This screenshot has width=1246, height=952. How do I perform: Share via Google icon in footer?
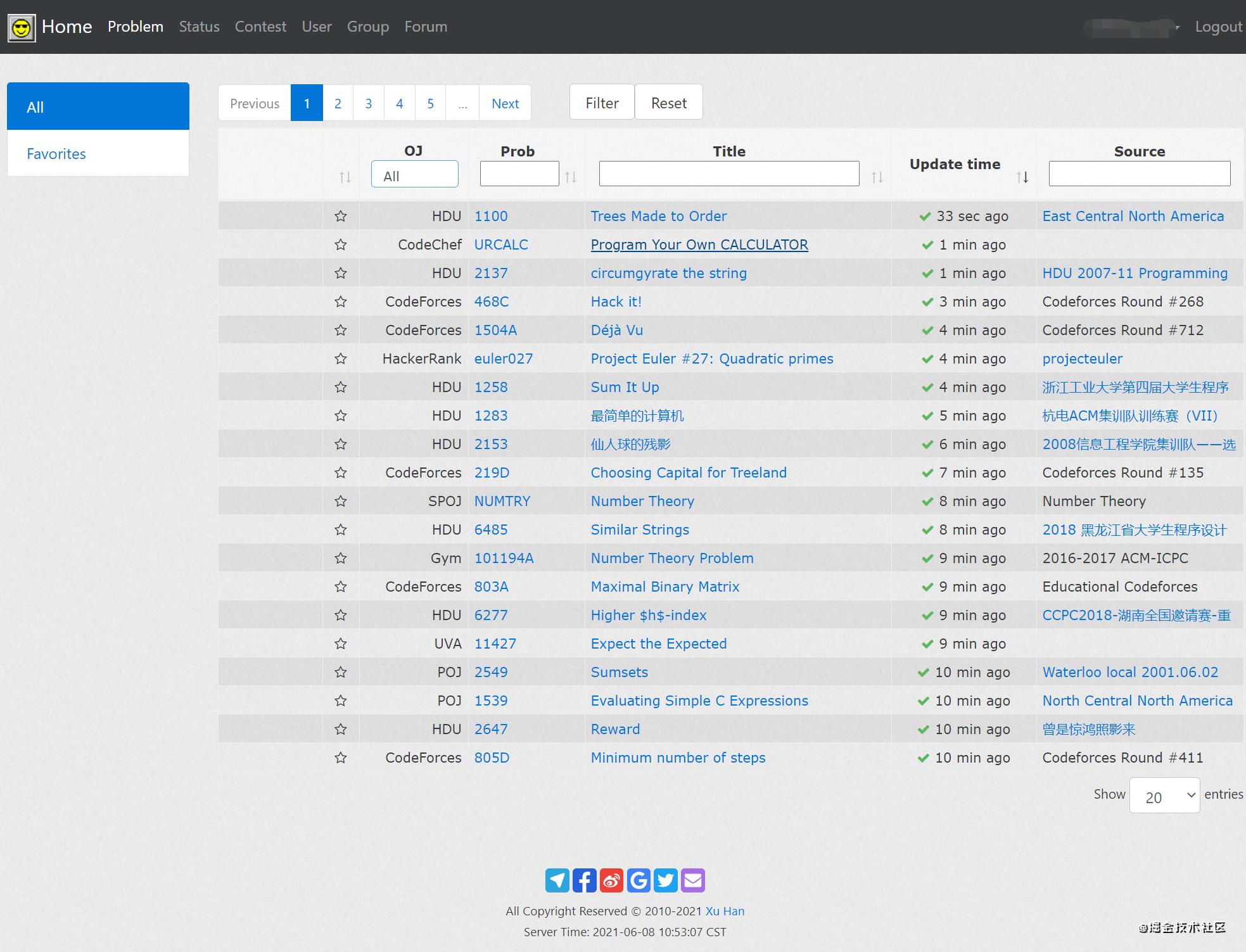pyautogui.click(x=639, y=880)
